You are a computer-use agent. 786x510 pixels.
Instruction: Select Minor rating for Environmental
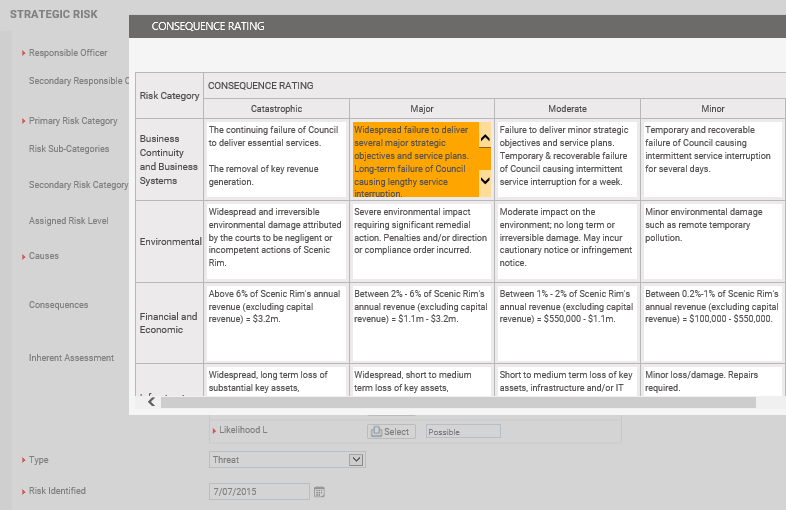click(x=712, y=241)
